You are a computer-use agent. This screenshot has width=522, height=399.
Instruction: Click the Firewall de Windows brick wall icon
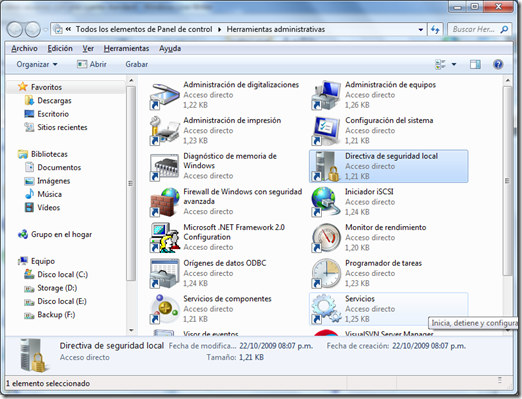coord(165,203)
